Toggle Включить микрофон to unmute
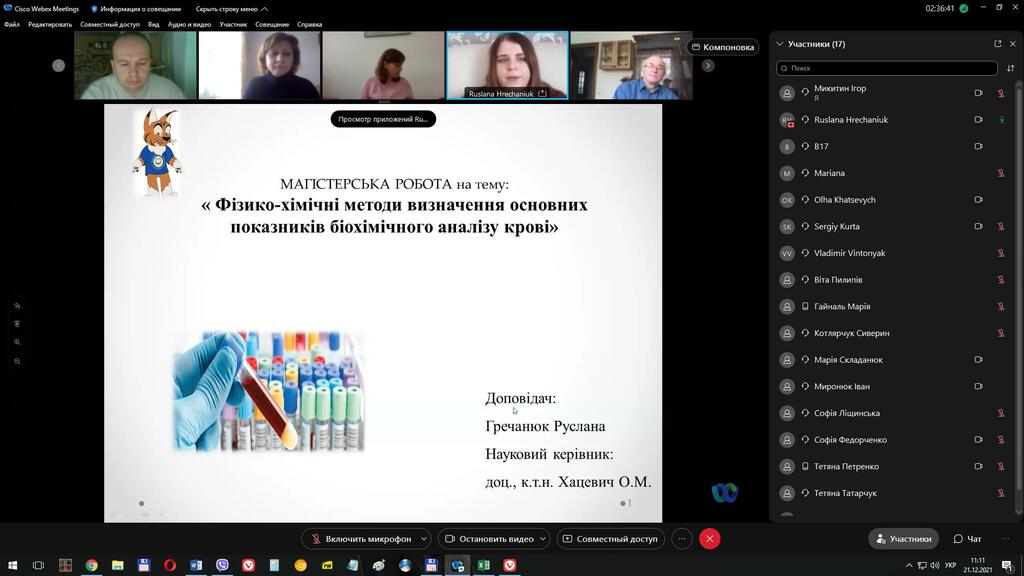Viewport: 1024px width, 576px height. [x=361, y=539]
